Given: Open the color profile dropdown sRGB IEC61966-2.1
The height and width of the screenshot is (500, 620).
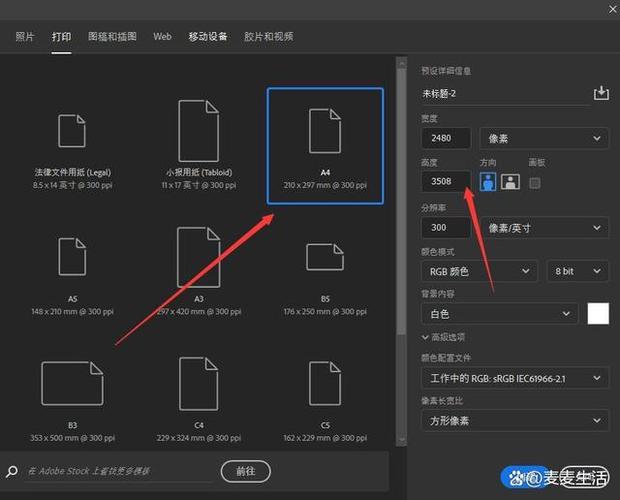Looking at the screenshot, I should coord(515,378).
